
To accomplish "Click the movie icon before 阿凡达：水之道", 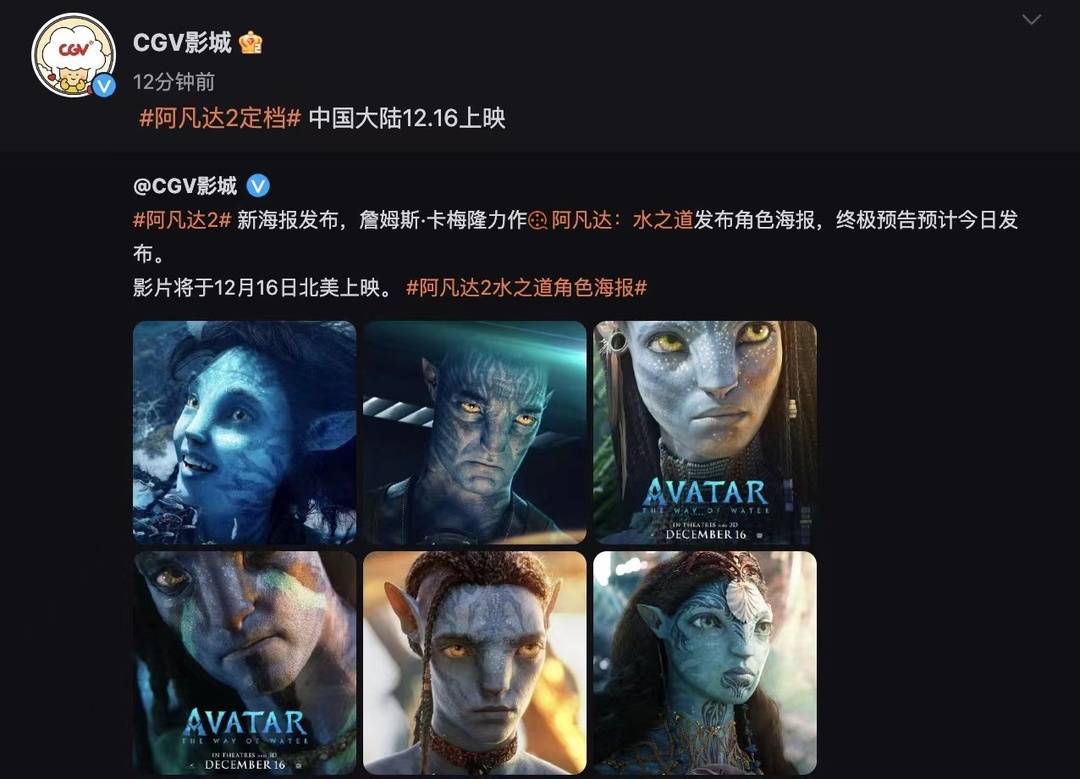I will 538,220.
